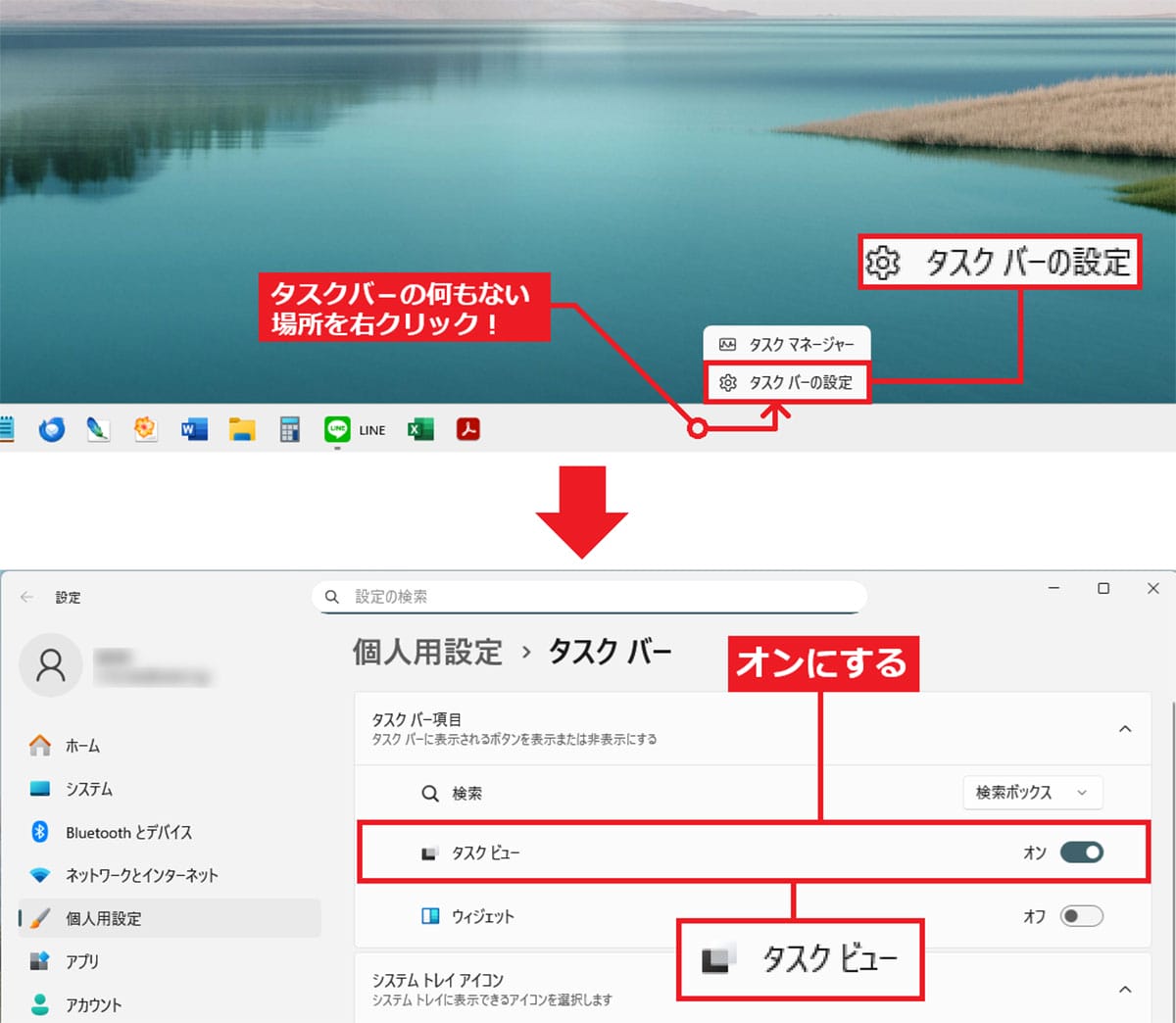Open the 検索ボックス dropdown
1176x1023 pixels.
(x=1033, y=793)
